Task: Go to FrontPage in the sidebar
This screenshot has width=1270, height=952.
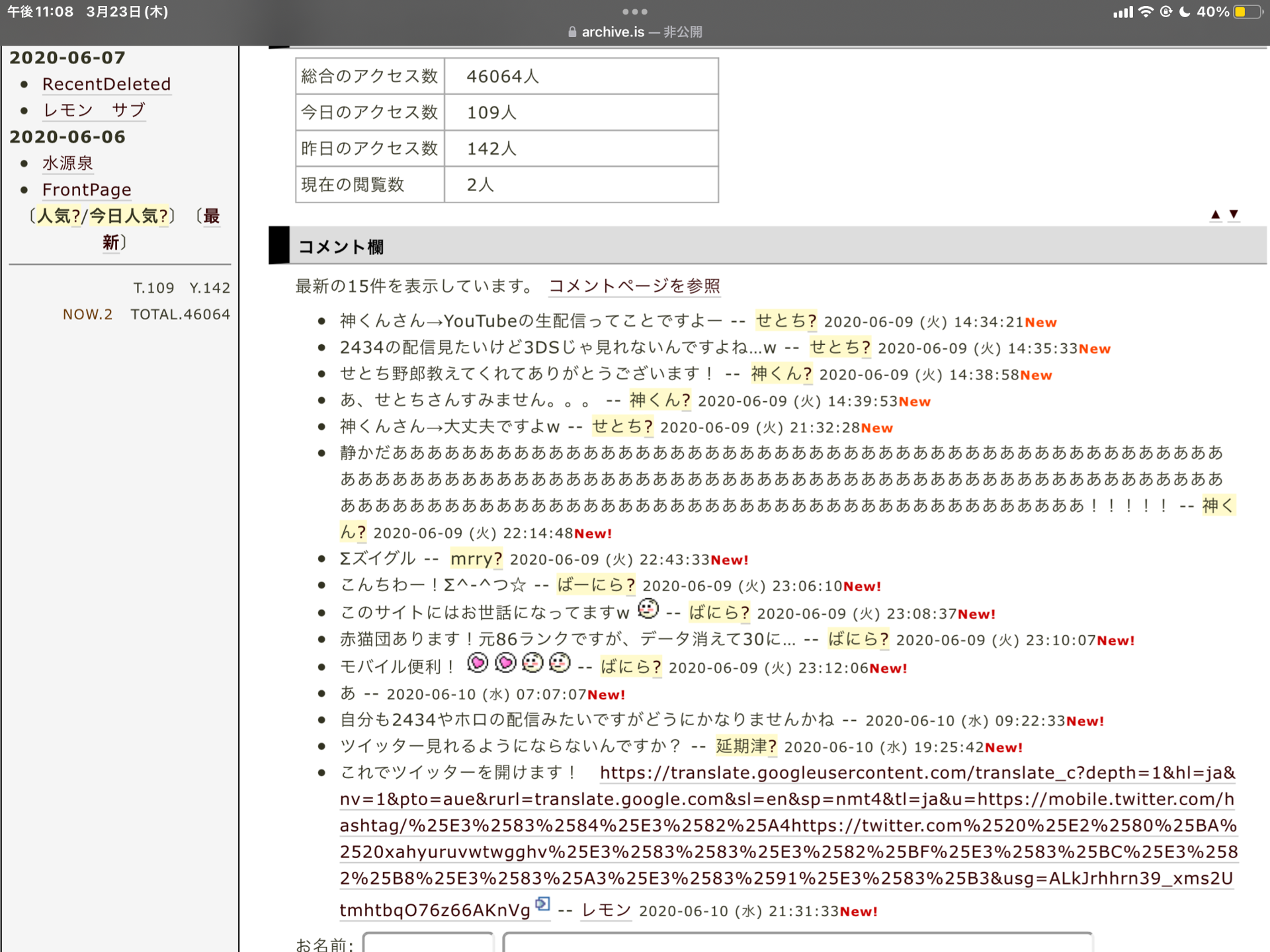Action: (x=87, y=190)
